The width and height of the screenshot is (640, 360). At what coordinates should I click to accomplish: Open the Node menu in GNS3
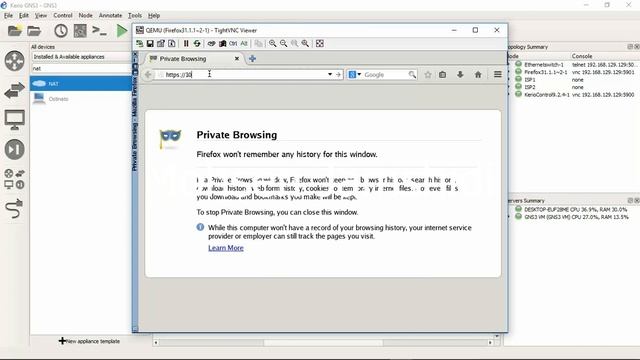point(85,16)
